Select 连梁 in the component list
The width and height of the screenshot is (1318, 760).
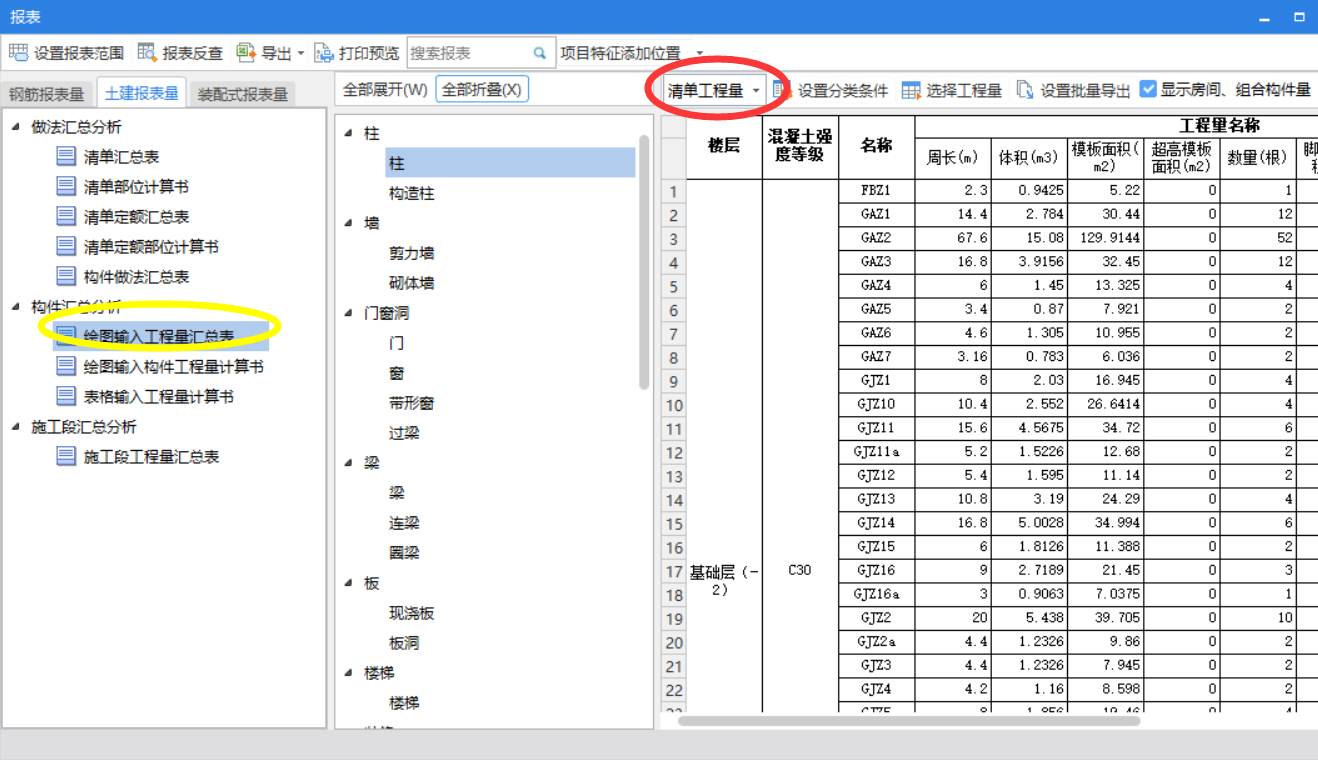point(404,523)
